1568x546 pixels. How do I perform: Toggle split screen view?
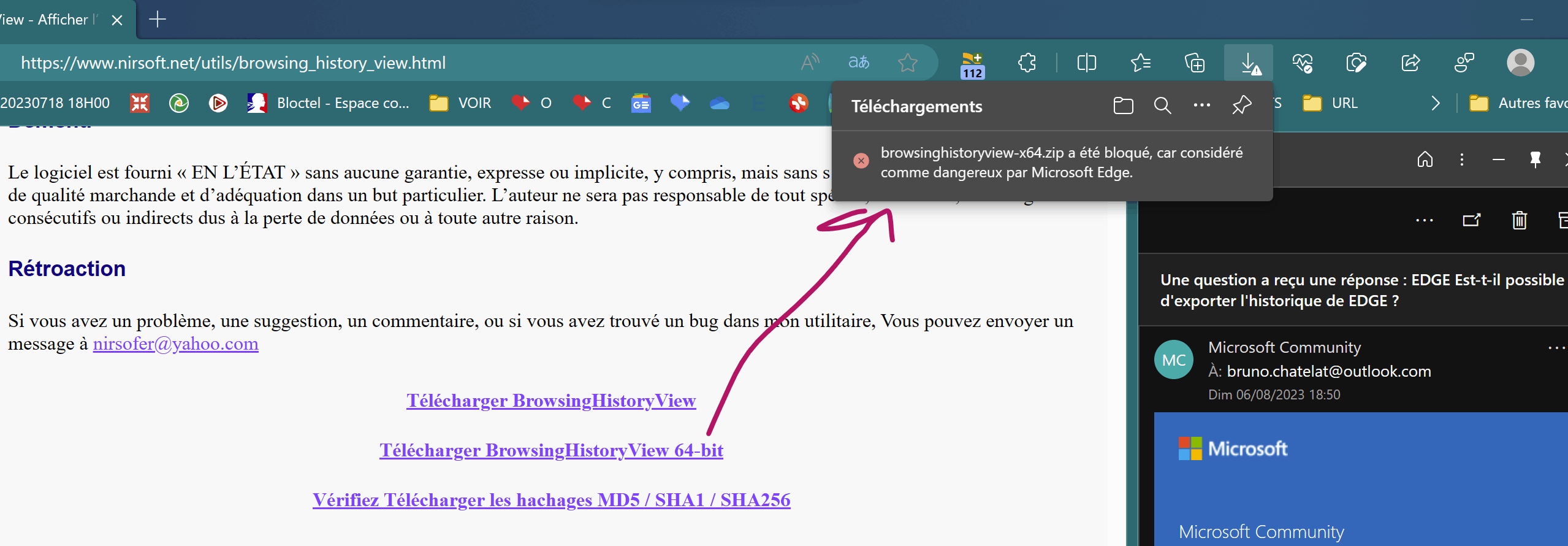pyautogui.click(x=1086, y=63)
